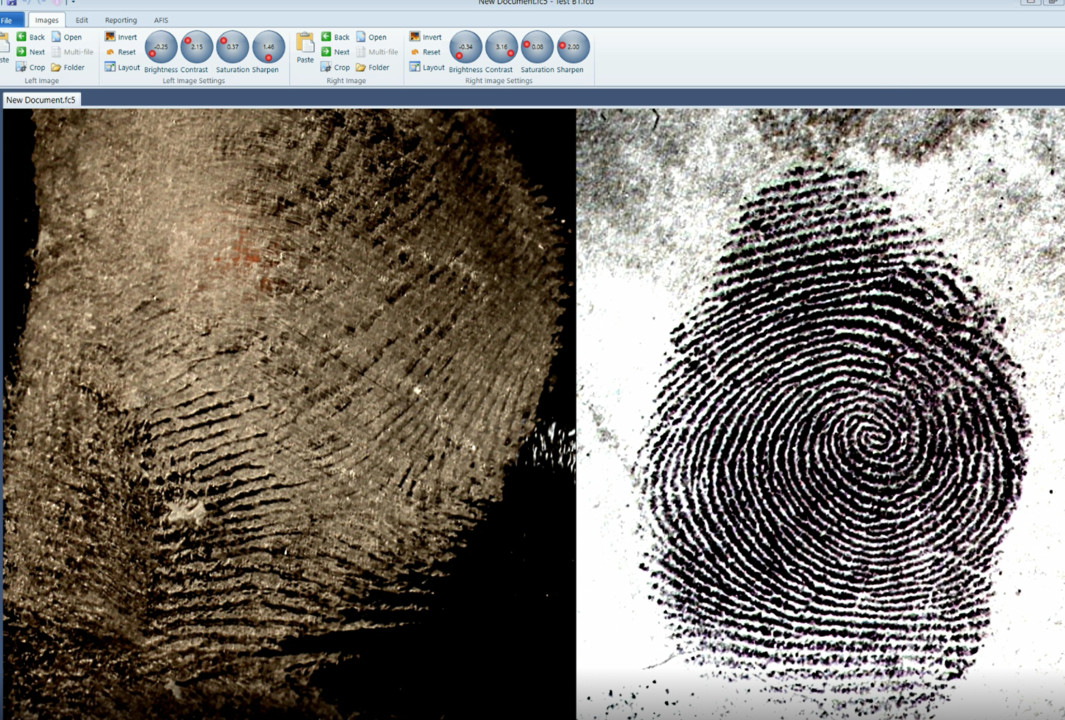1065x720 pixels.
Task: Adjust the left image Brightness dial
Action: coord(161,47)
